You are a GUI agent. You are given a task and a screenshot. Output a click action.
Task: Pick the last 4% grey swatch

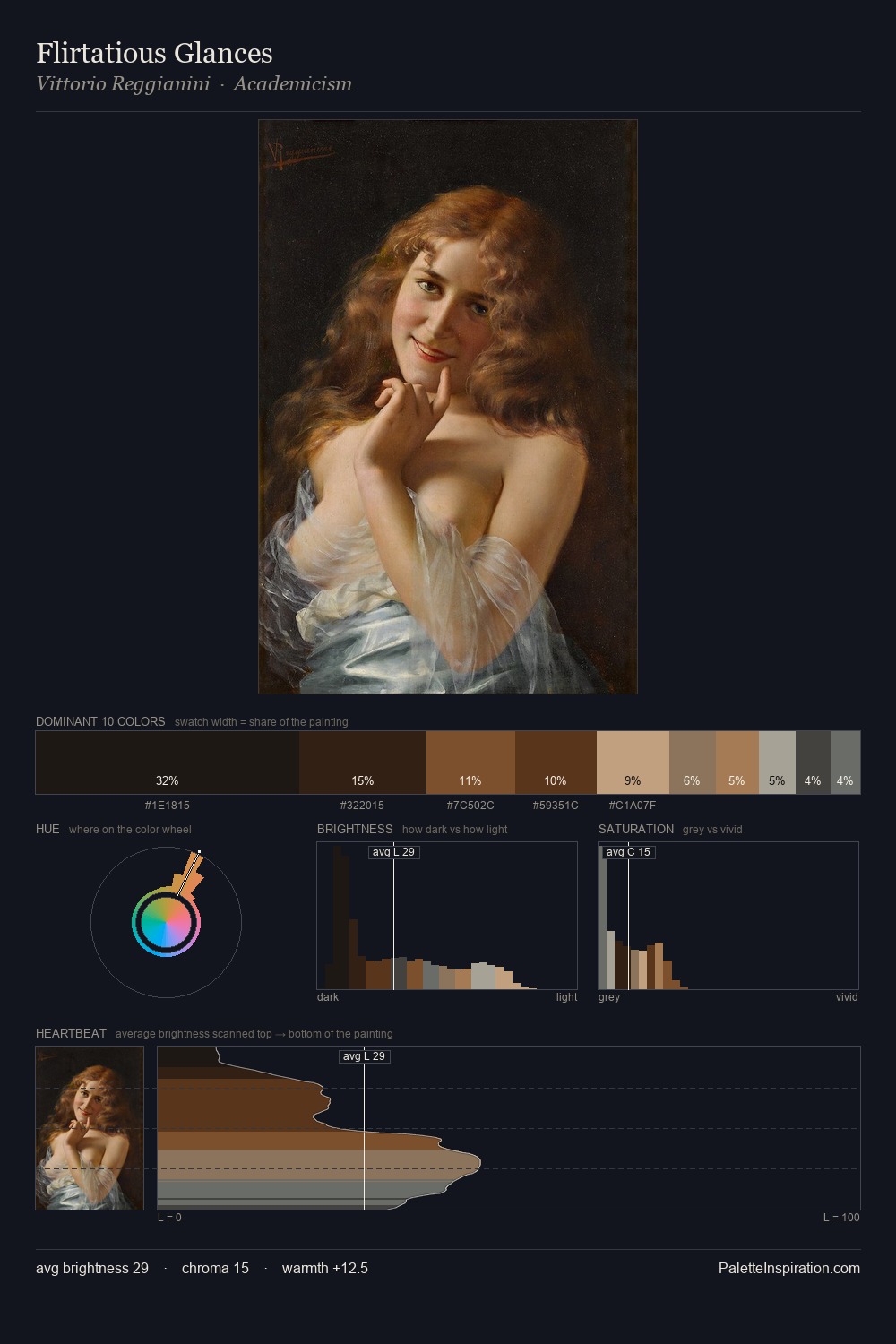pos(845,762)
